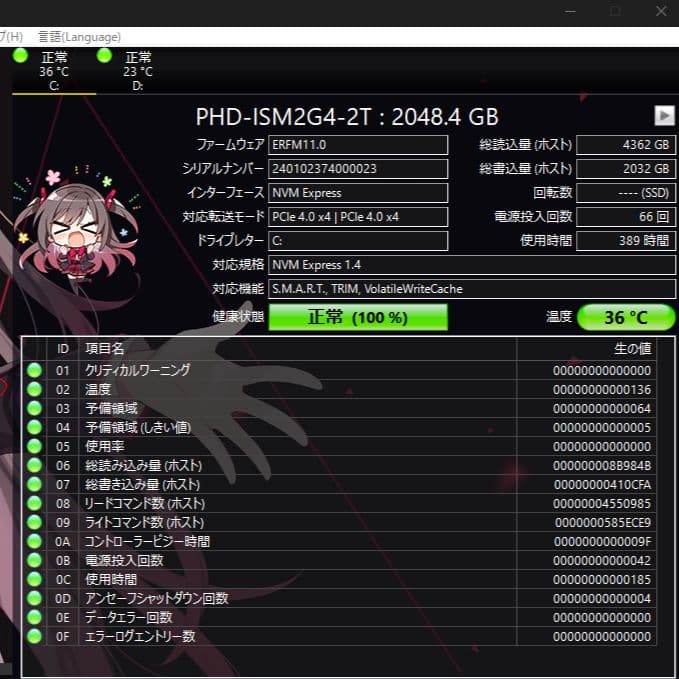Click the health status 正常 (100 %) bar
The width and height of the screenshot is (679, 679).
(358, 317)
